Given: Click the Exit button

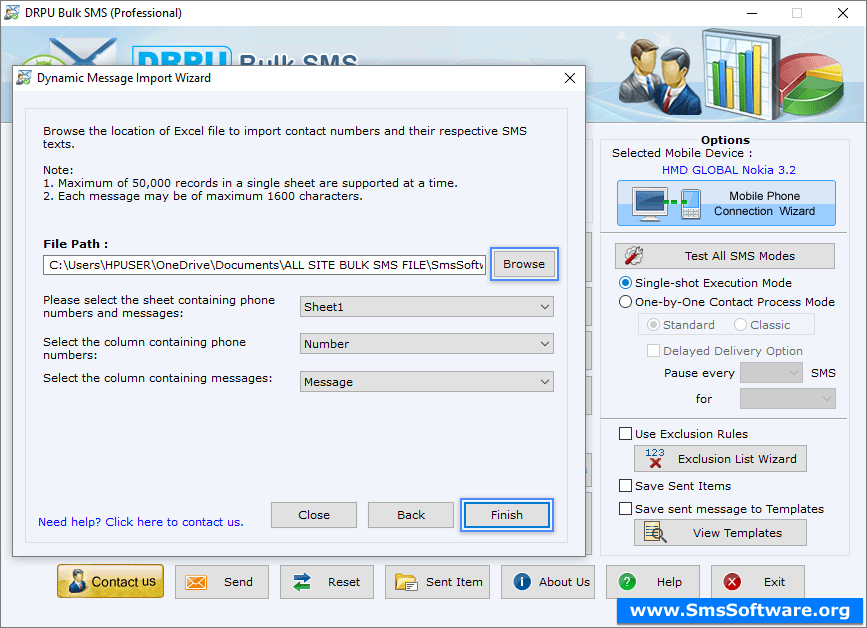Looking at the screenshot, I should coord(758,582).
